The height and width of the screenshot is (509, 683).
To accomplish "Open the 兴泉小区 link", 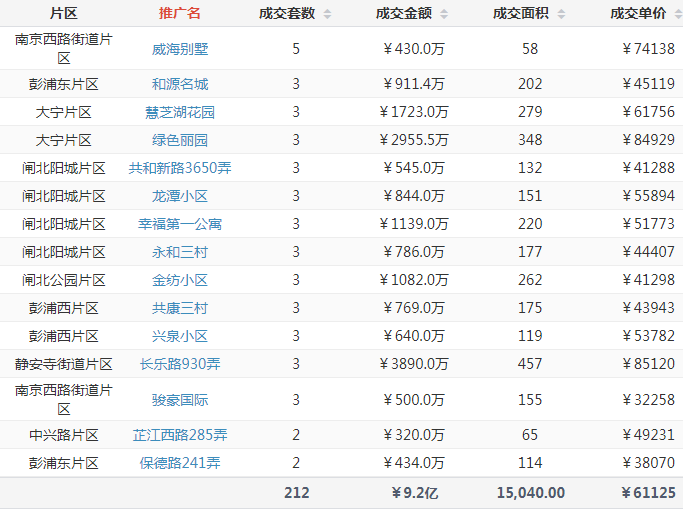I will [180, 336].
